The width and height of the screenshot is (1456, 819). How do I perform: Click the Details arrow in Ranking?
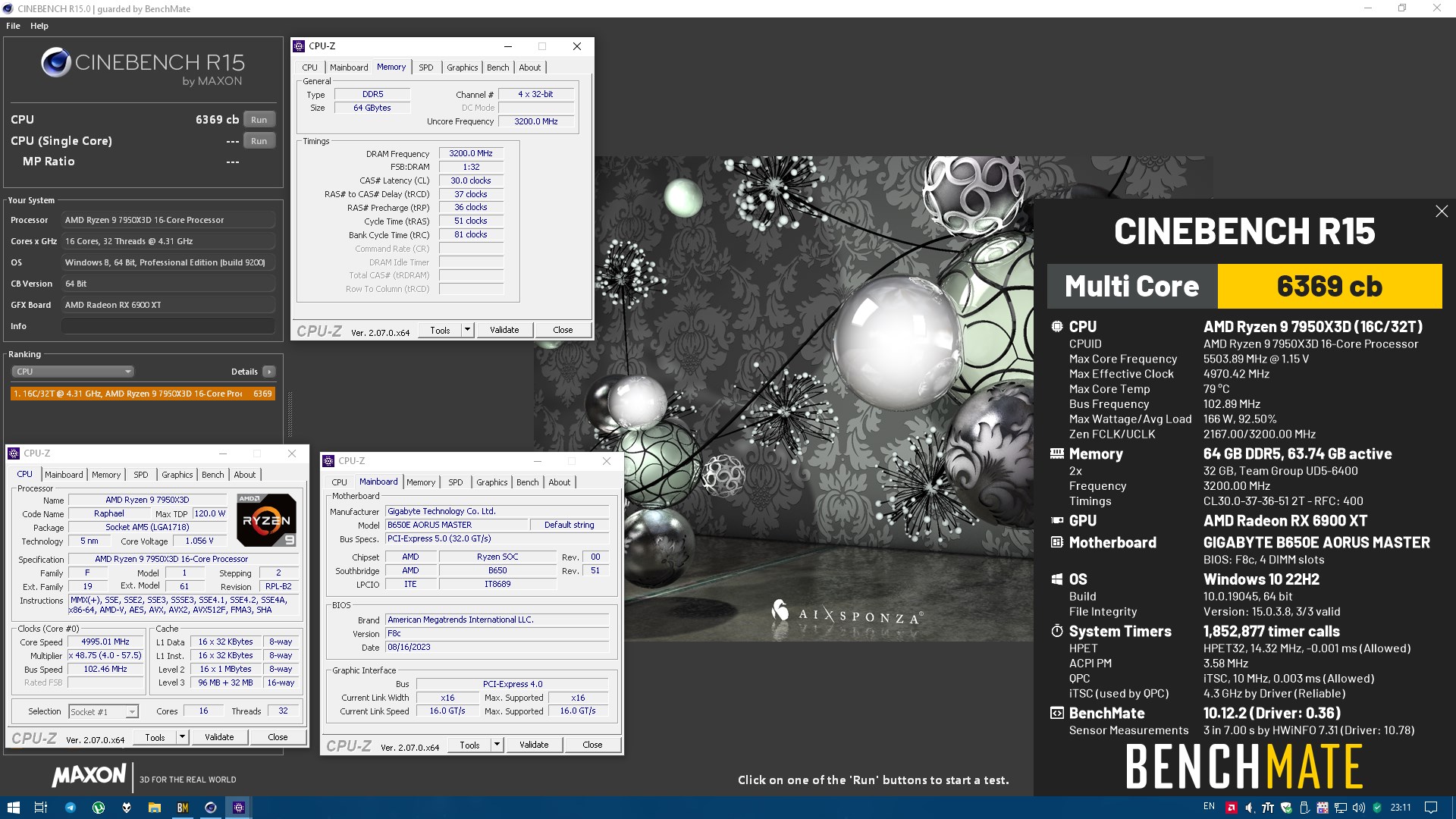pos(269,372)
